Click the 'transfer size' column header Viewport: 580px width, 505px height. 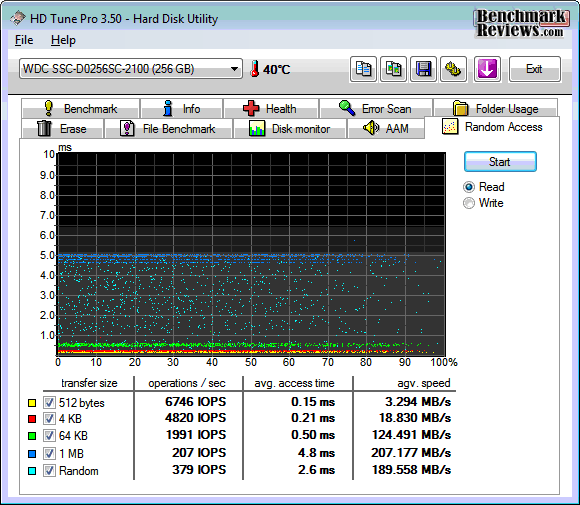point(89,383)
